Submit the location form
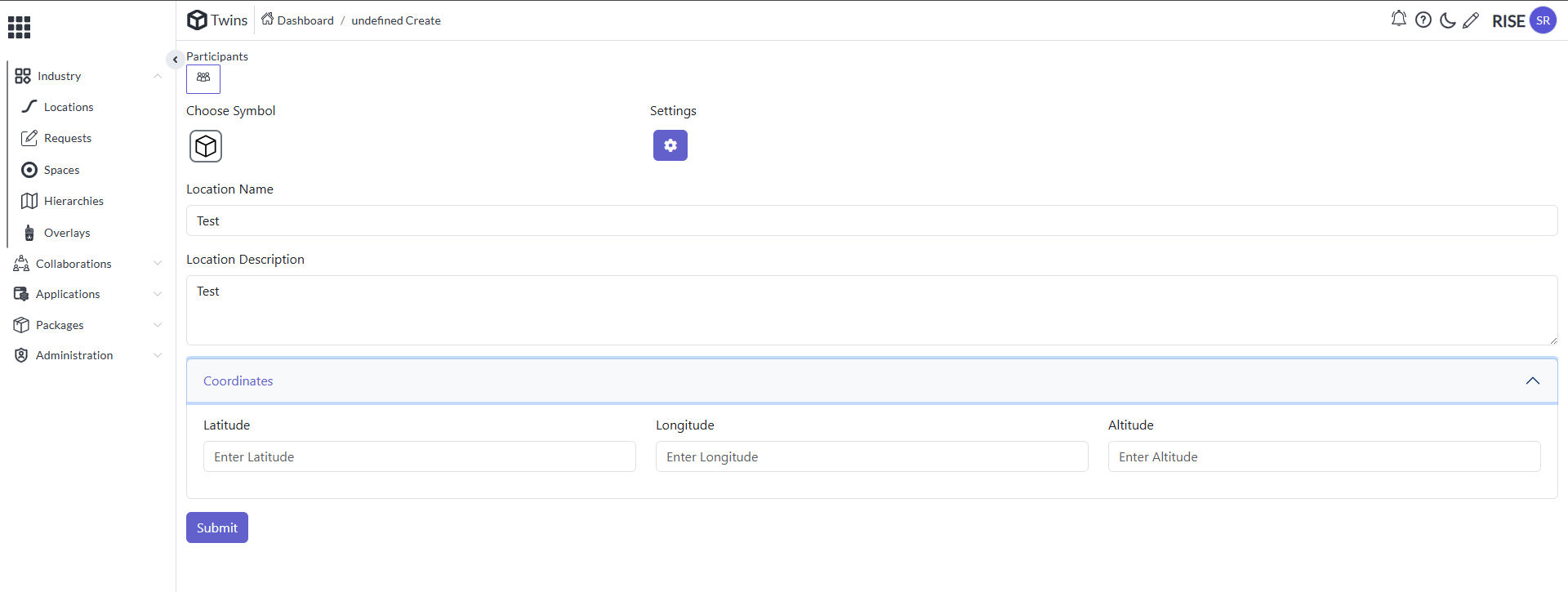Viewport: 1568px width, 592px height. coord(217,527)
